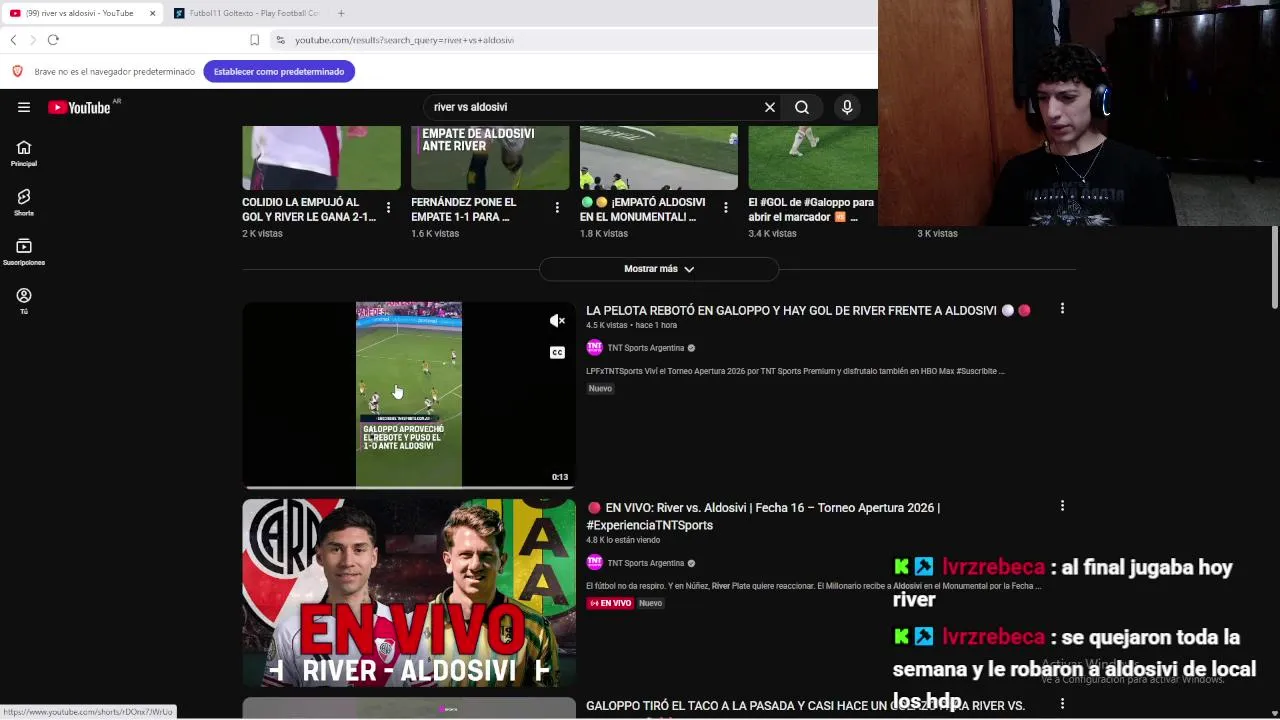Expand shorts shelf with Mostrar más
The image size is (1280, 720).
(x=659, y=269)
